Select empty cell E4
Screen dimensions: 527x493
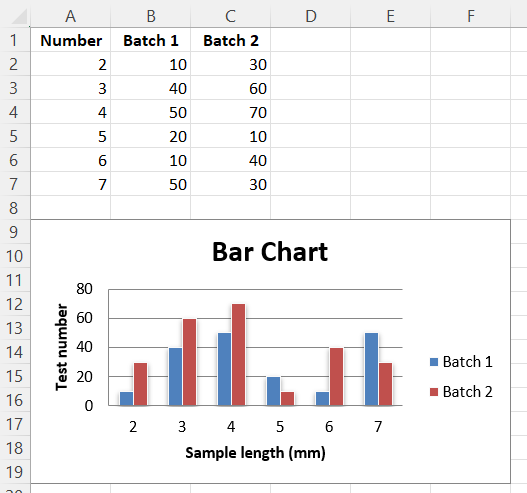click(x=391, y=112)
